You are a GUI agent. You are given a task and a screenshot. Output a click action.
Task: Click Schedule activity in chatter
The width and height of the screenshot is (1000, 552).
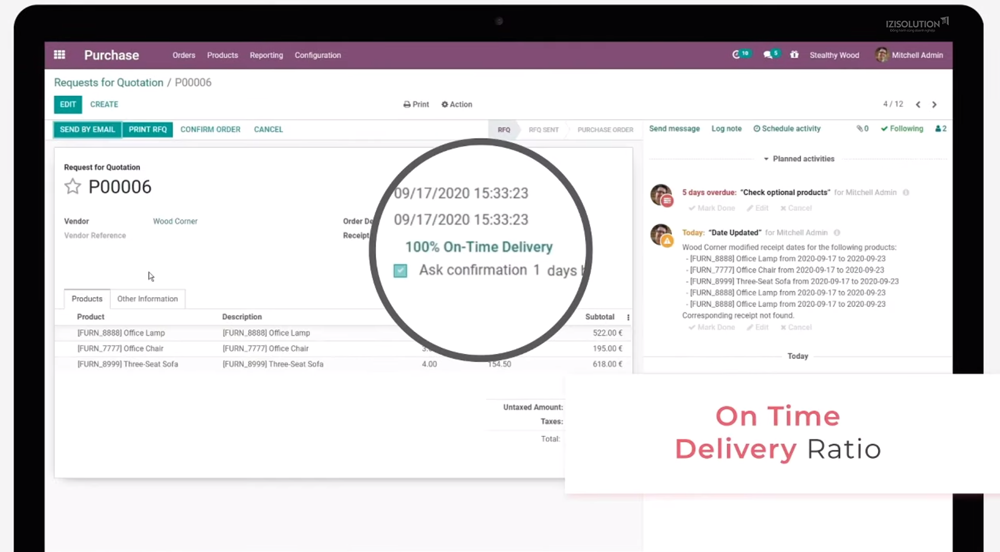point(787,129)
